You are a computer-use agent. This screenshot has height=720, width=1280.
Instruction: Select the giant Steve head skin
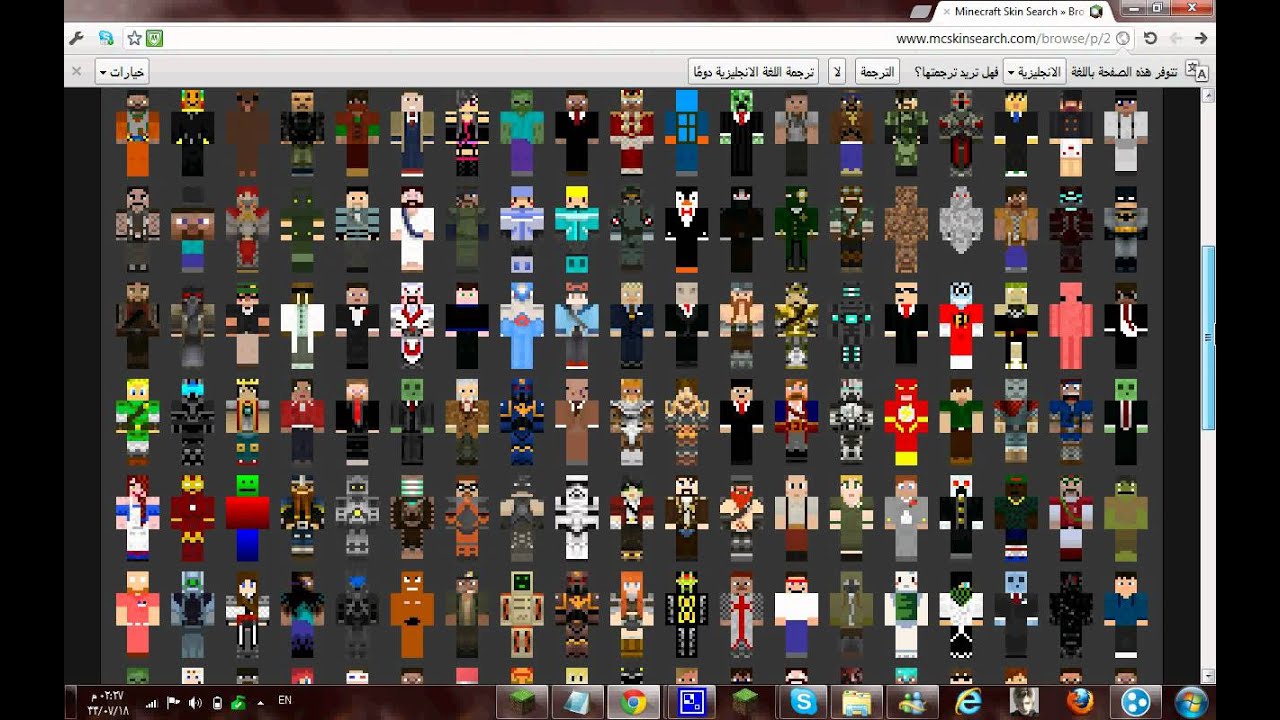click(192, 227)
